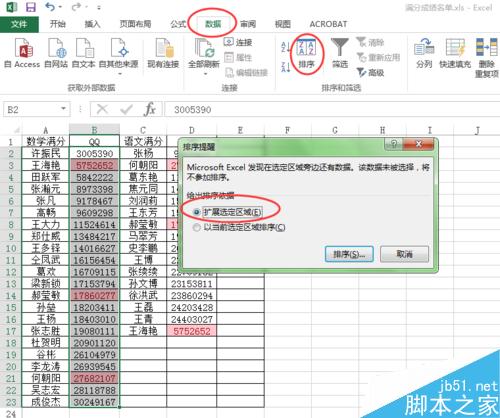The image size is (500, 418).
Task: Sort descending Z to A icon
Action: (x=286, y=67)
